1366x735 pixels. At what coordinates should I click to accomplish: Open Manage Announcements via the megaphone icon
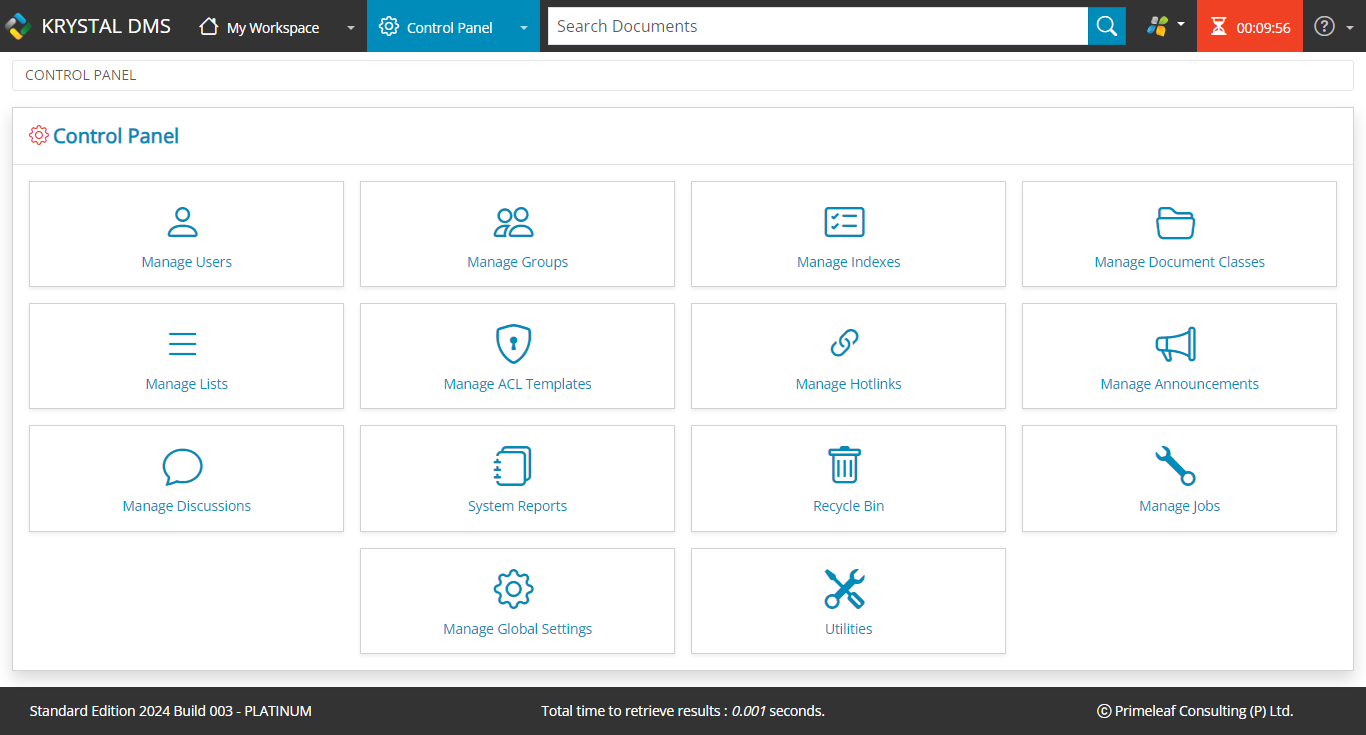1177,343
